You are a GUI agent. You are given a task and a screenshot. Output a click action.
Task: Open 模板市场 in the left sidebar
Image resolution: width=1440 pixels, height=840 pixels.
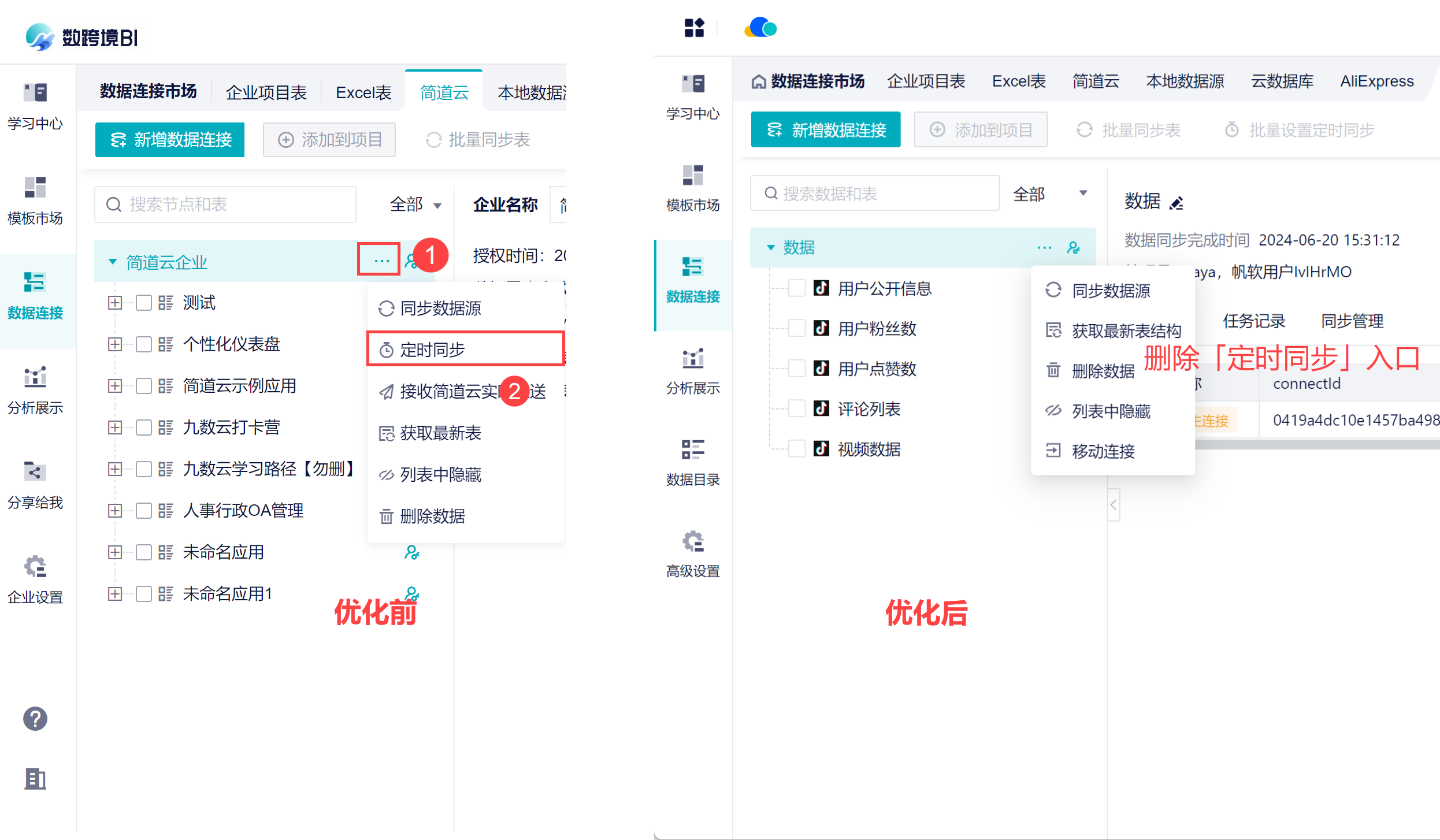[x=35, y=200]
